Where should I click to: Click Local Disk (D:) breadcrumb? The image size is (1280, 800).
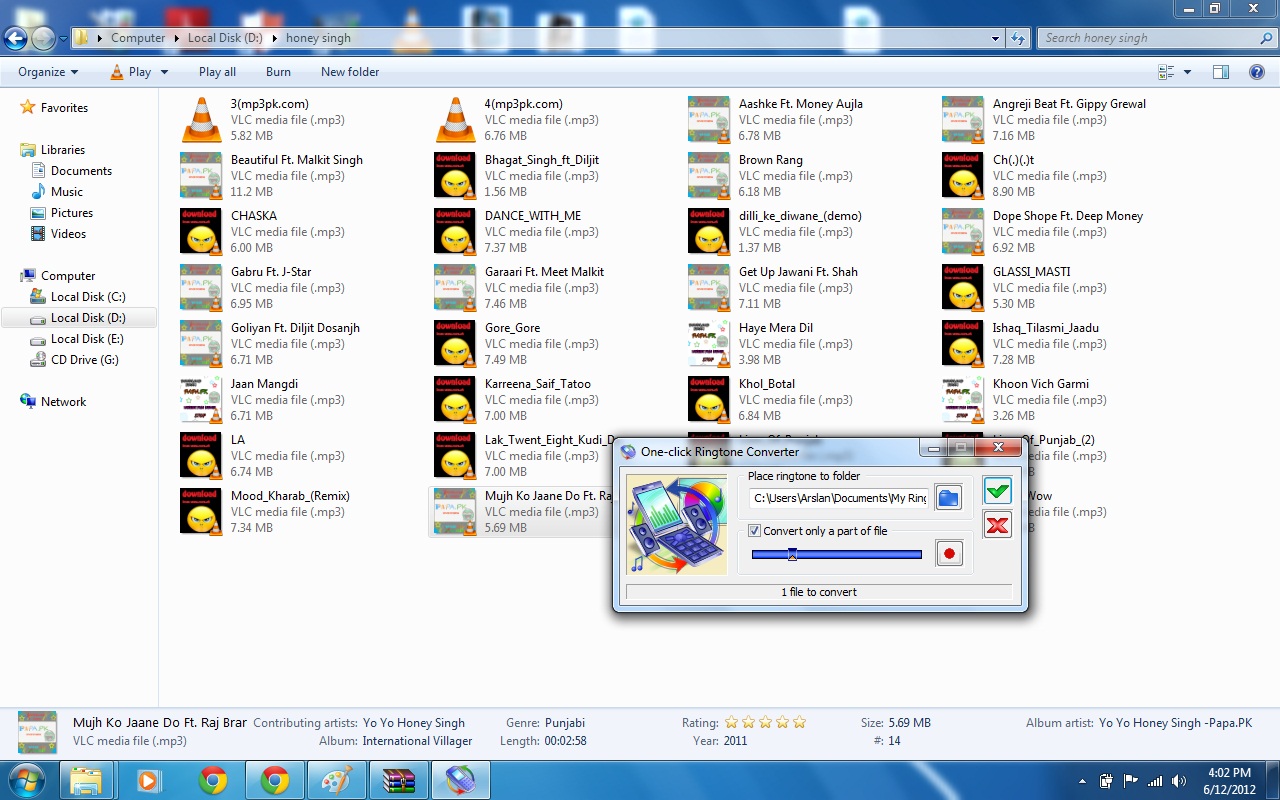(x=225, y=38)
